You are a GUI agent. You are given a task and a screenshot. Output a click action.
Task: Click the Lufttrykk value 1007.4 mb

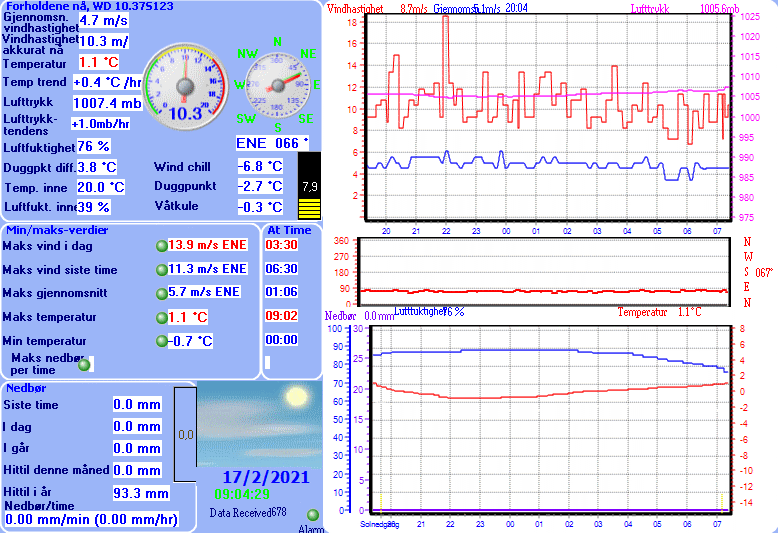(108, 103)
